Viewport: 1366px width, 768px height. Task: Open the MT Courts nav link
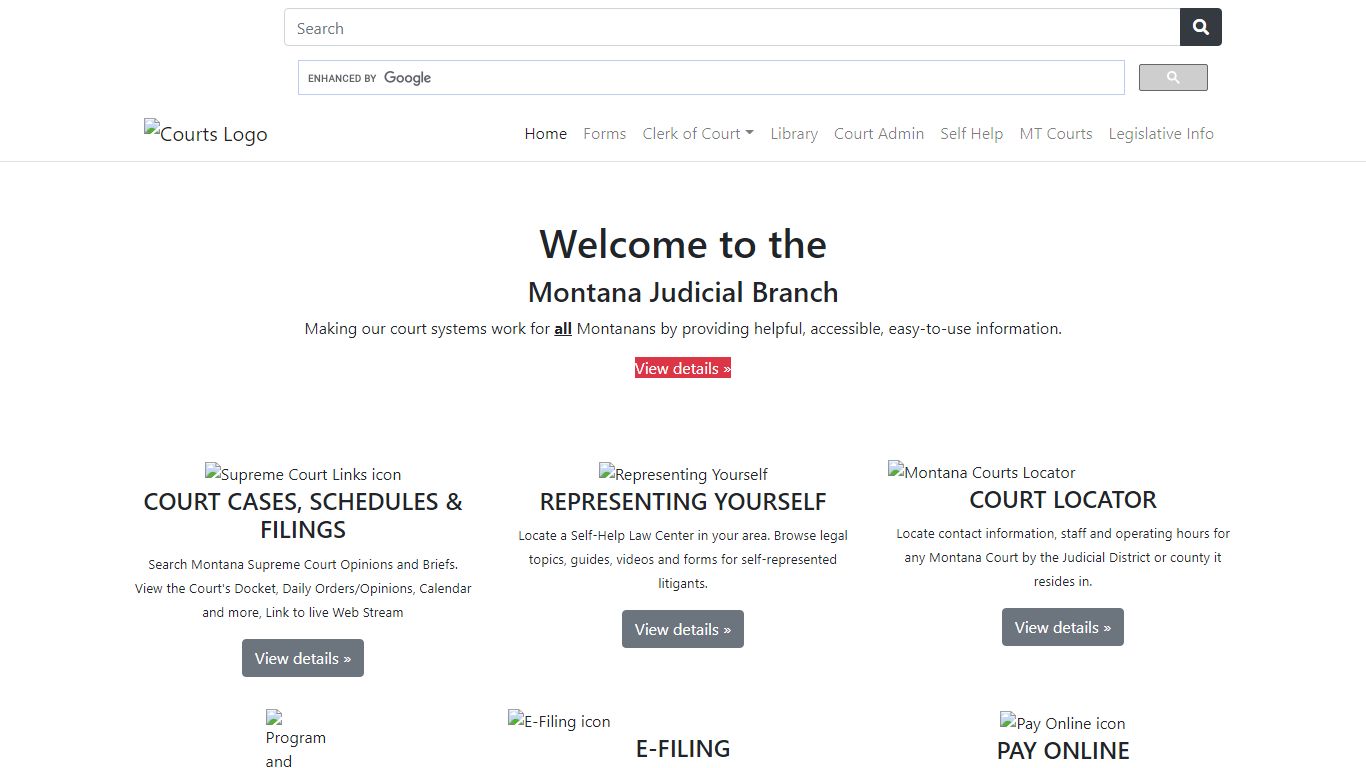coord(1056,134)
